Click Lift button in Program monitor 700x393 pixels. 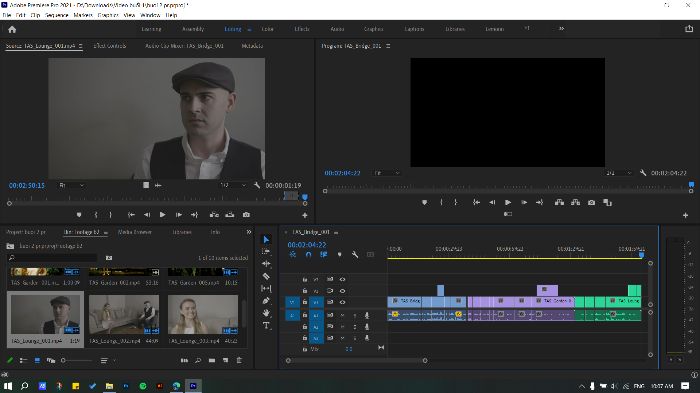(x=559, y=202)
